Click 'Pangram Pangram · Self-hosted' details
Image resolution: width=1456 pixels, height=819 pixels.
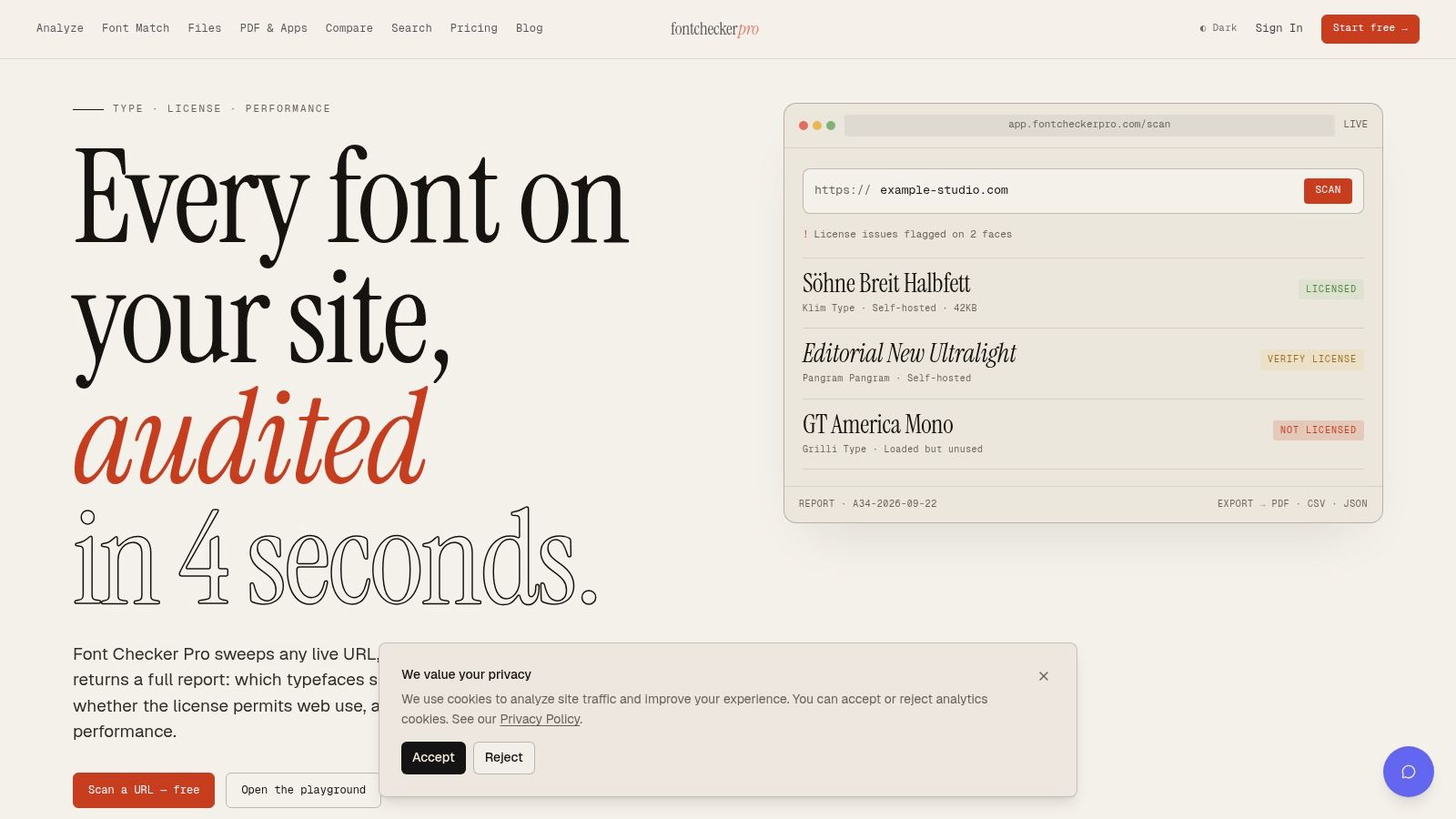click(x=886, y=379)
